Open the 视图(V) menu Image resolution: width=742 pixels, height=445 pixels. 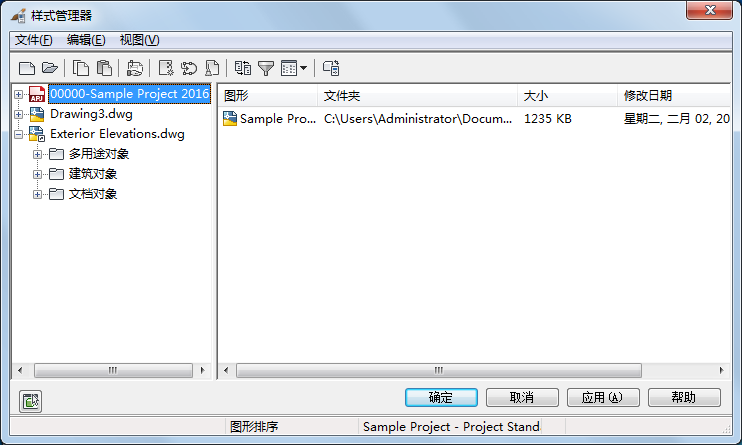pos(140,40)
